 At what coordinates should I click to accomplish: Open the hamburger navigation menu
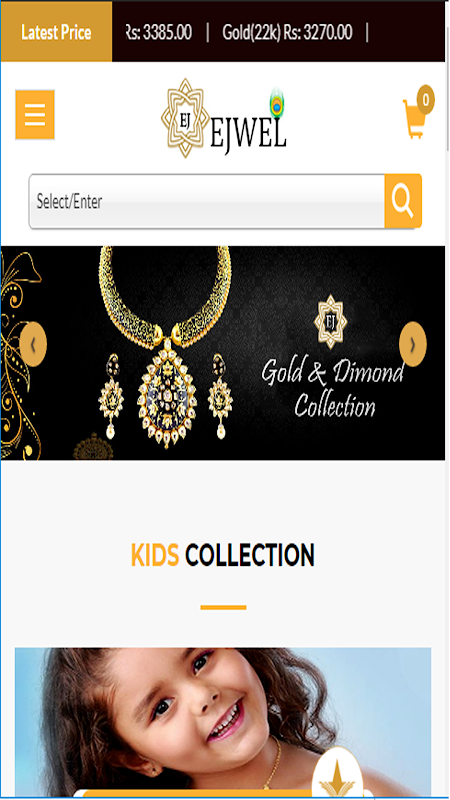click(x=35, y=115)
